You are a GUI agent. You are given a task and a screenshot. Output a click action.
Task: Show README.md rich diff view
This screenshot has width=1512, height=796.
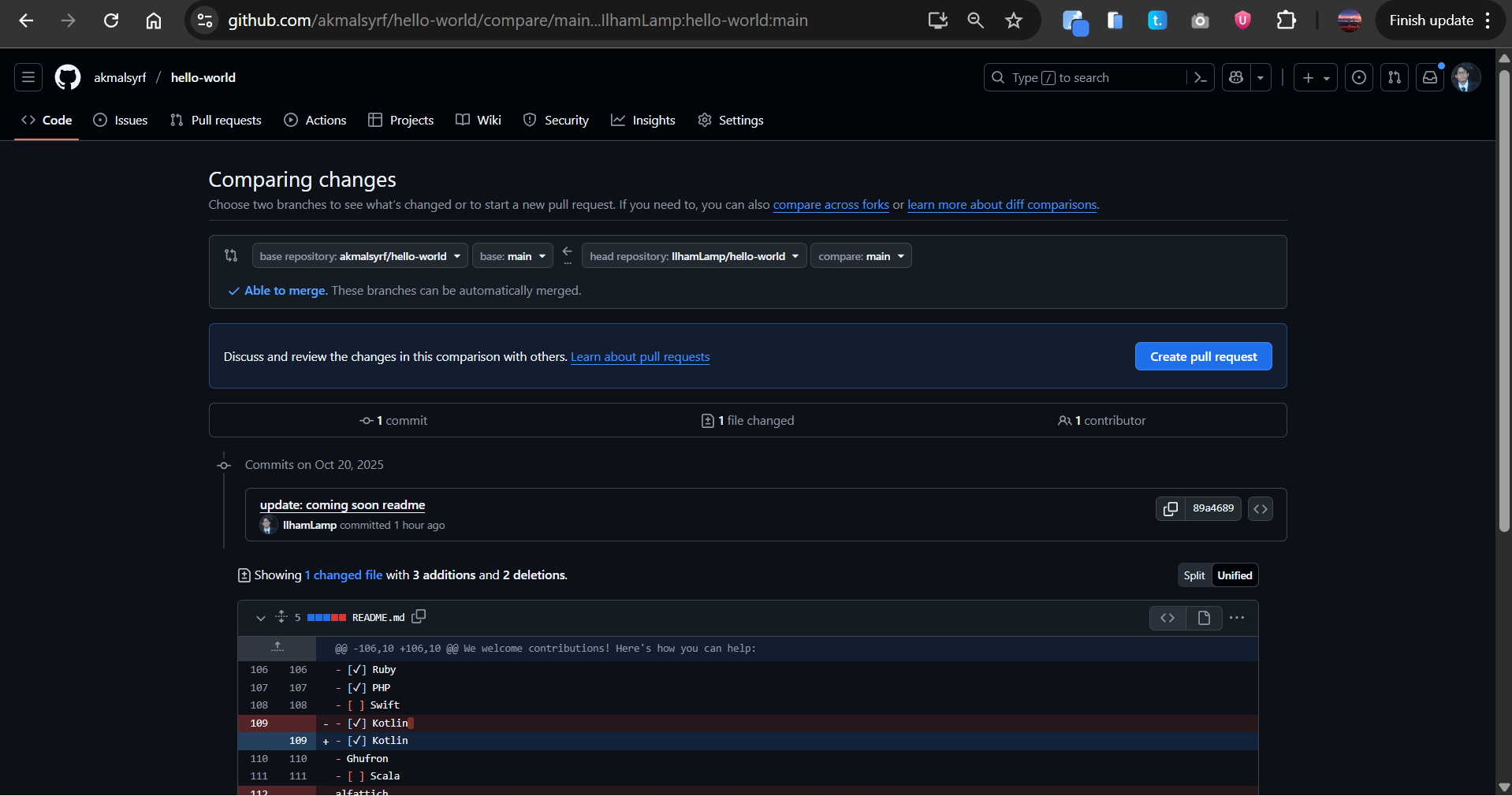click(x=1204, y=618)
